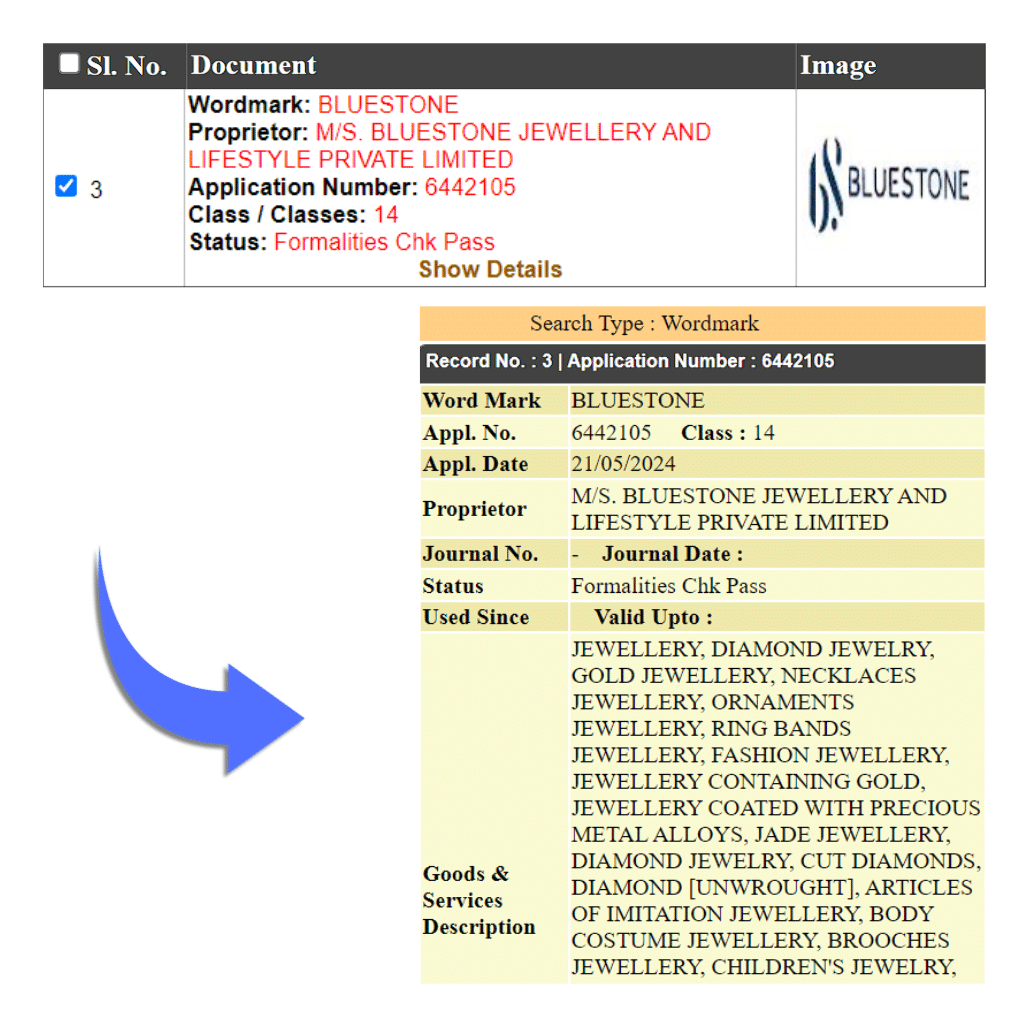Click the Goods & Services Description label

point(478,900)
